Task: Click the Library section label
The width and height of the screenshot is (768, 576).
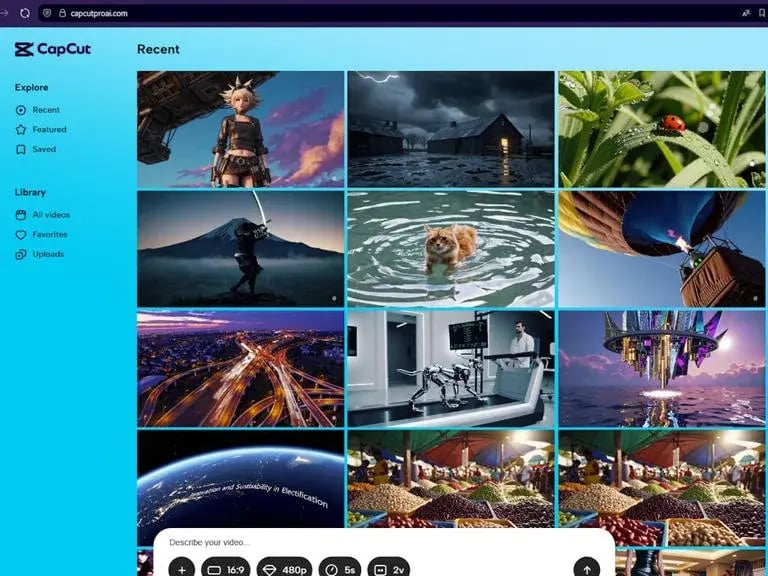Action: [30, 192]
